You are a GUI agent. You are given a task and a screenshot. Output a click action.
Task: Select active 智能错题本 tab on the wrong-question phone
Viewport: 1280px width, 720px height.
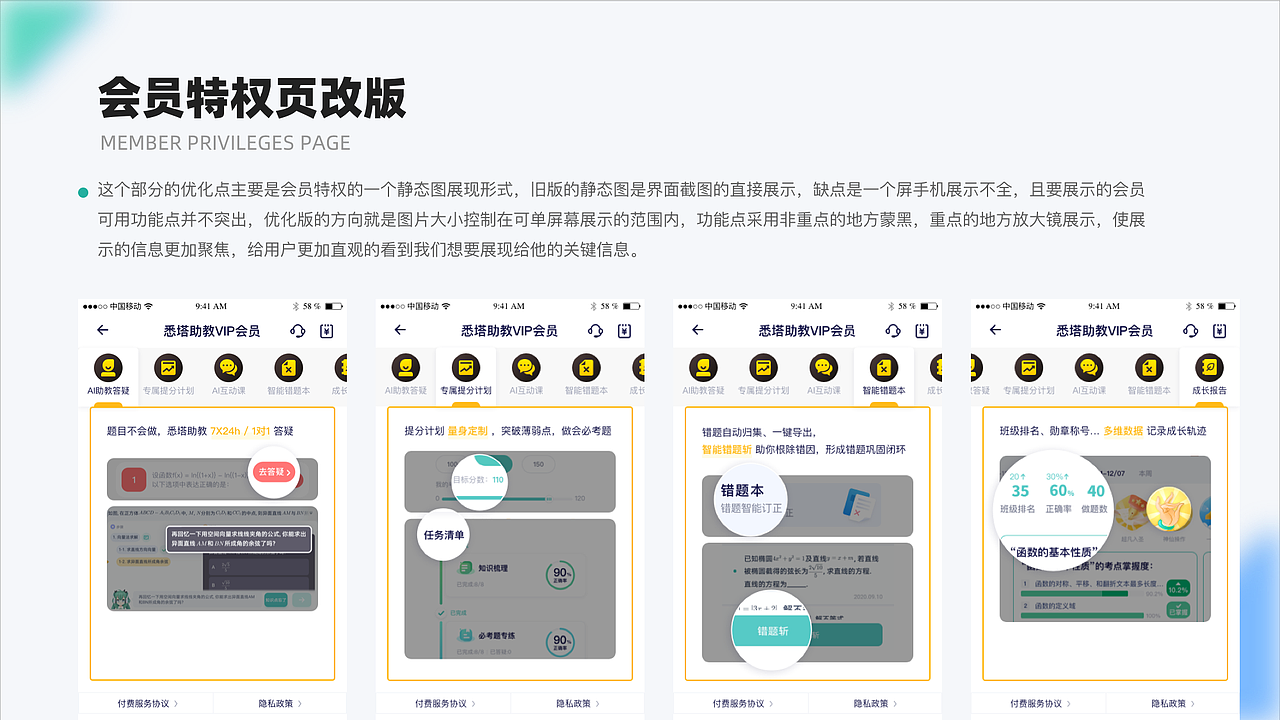(x=883, y=376)
